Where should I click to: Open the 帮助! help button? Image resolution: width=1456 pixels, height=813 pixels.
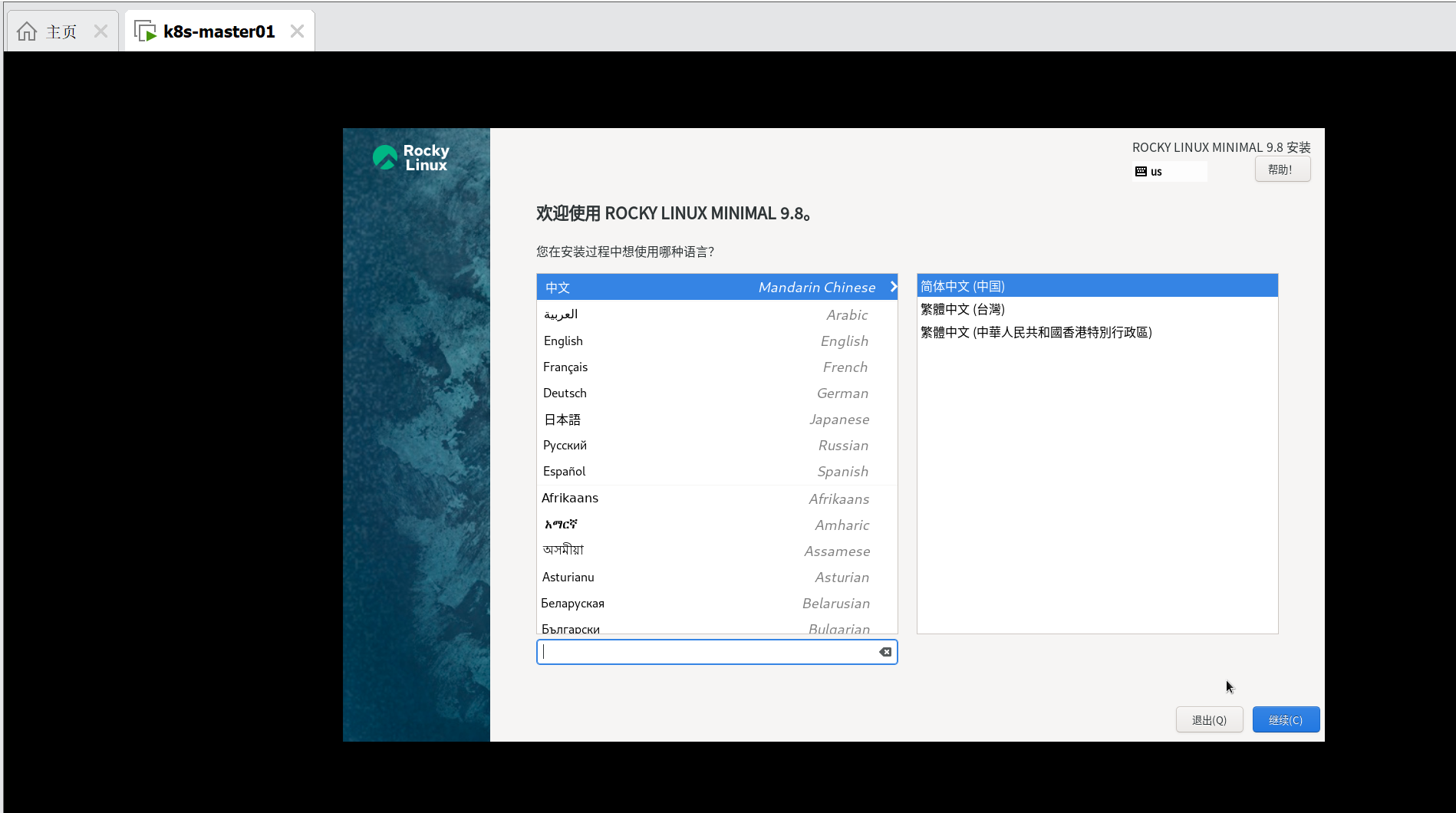coord(1283,170)
